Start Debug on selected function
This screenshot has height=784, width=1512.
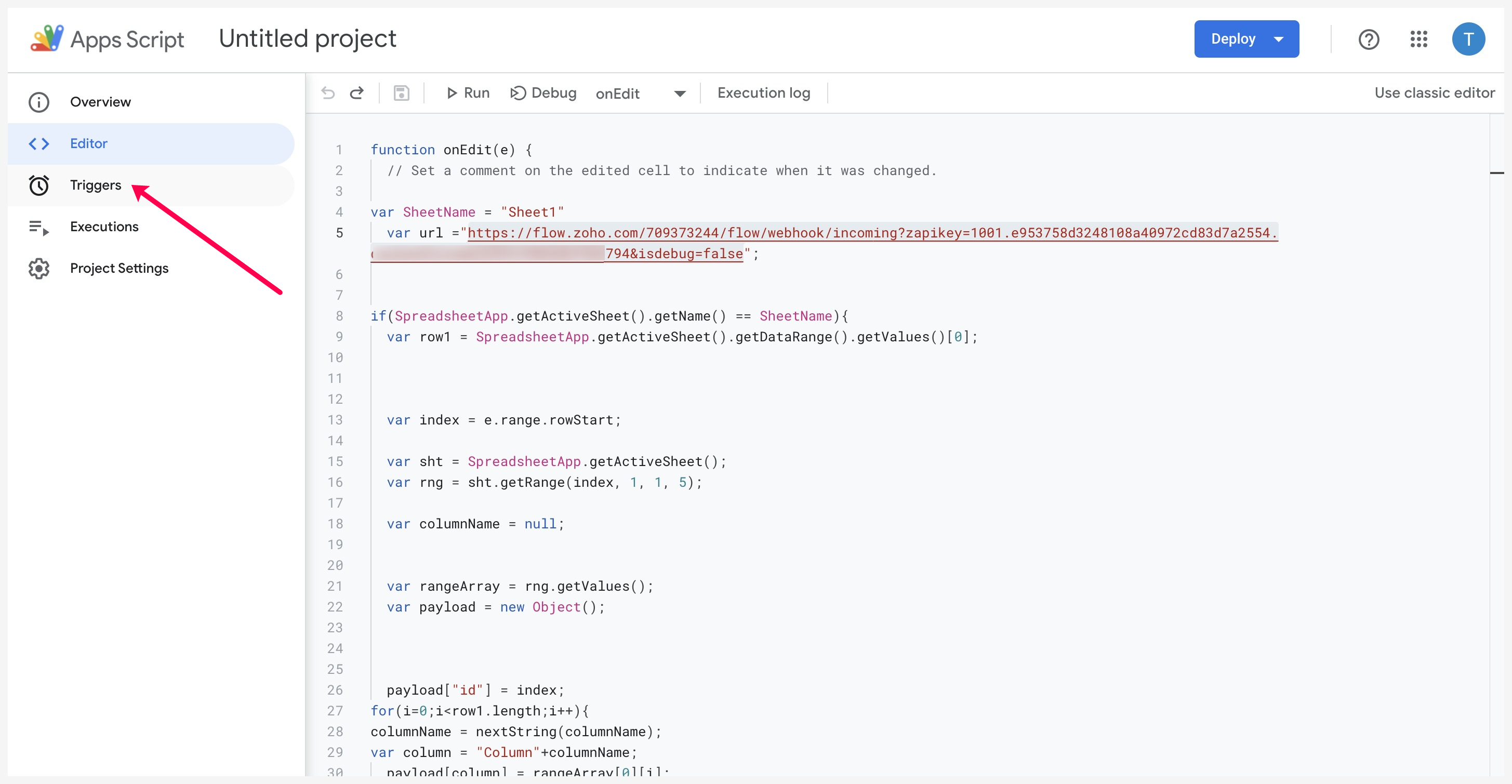(x=543, y=92)
